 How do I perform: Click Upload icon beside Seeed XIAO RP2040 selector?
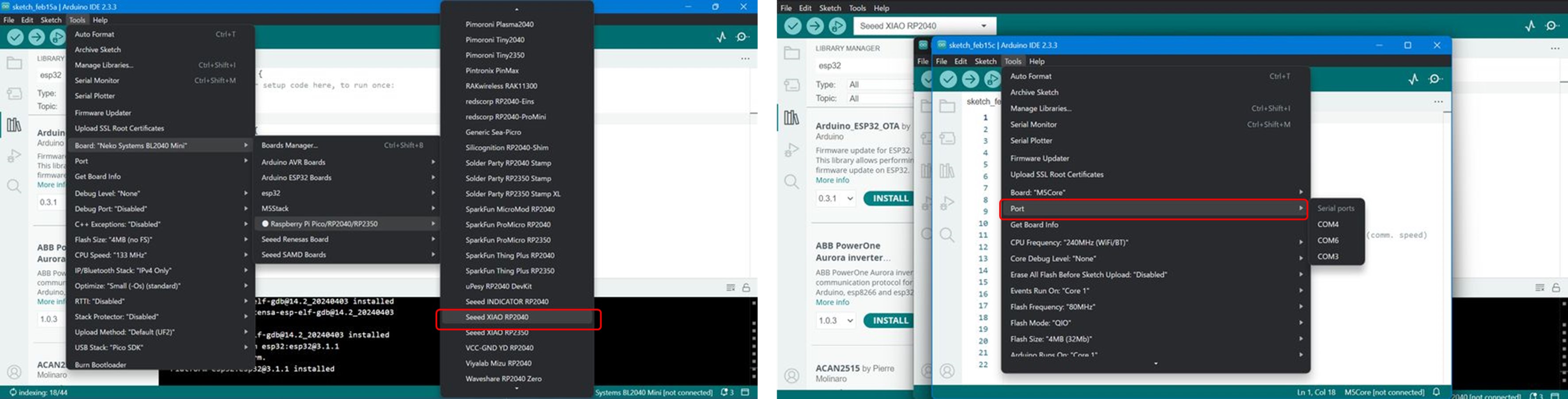(815, 26)
